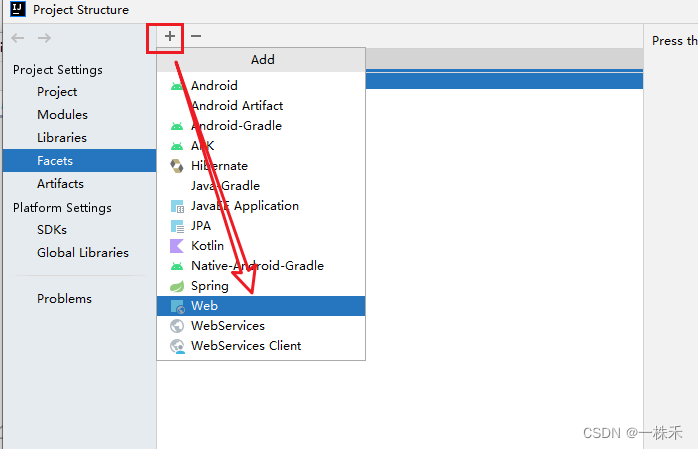Select the highlighted blue facet row
The width and height of the screenshot is (698, 449).
504,81
